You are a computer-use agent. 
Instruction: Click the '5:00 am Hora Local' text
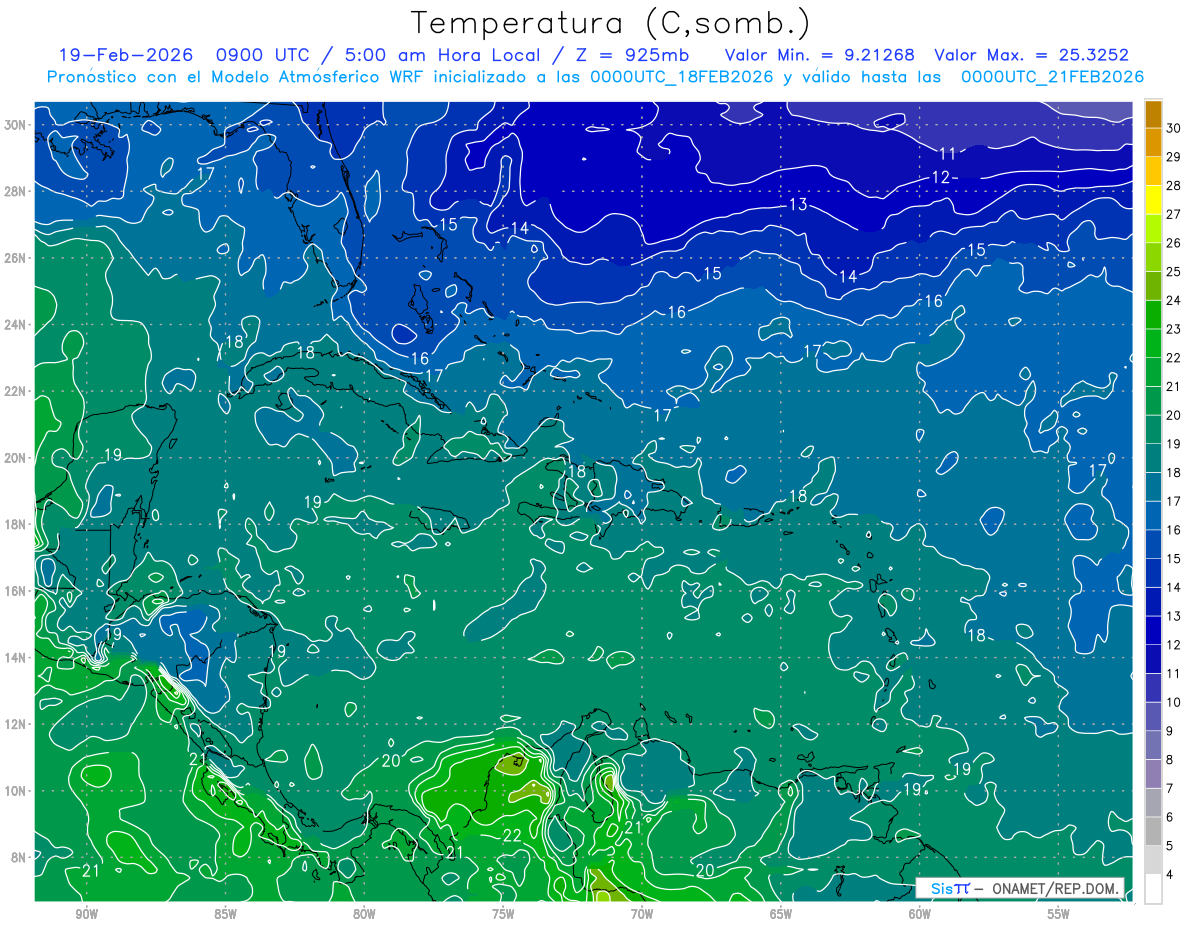pyautogui.click(x=444, y=55)
